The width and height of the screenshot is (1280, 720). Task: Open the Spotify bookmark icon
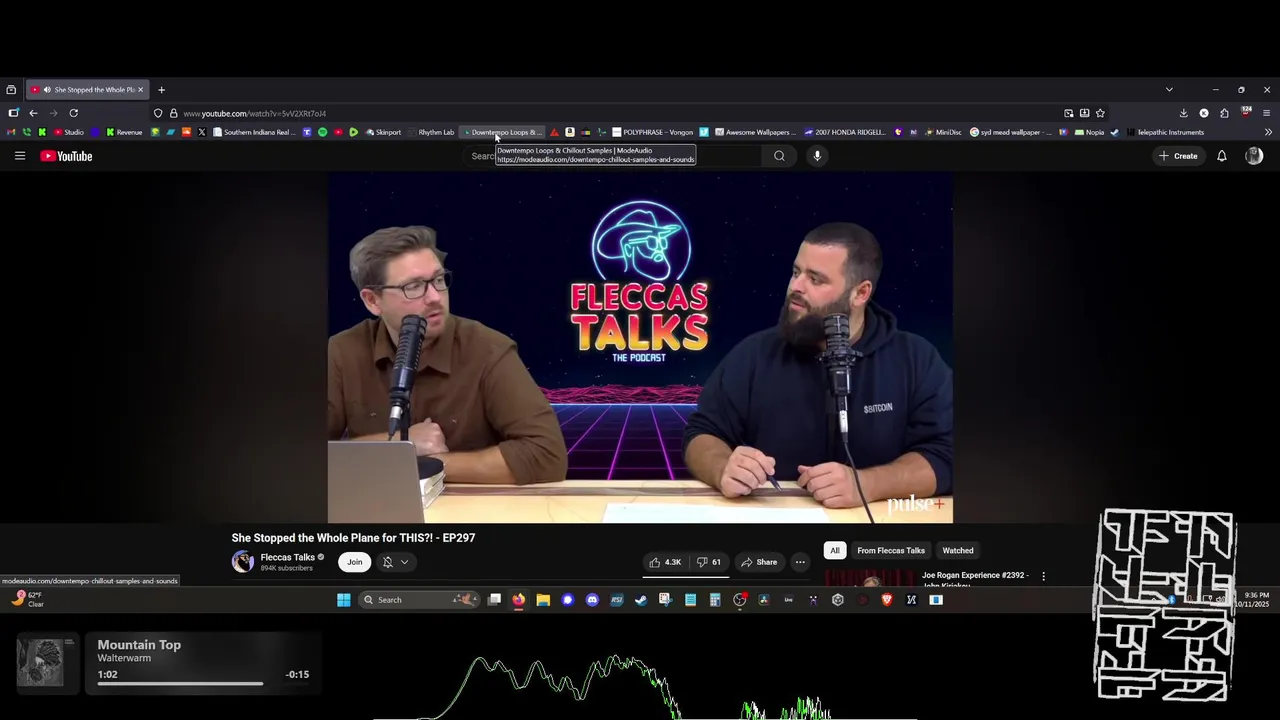point(322,132)
